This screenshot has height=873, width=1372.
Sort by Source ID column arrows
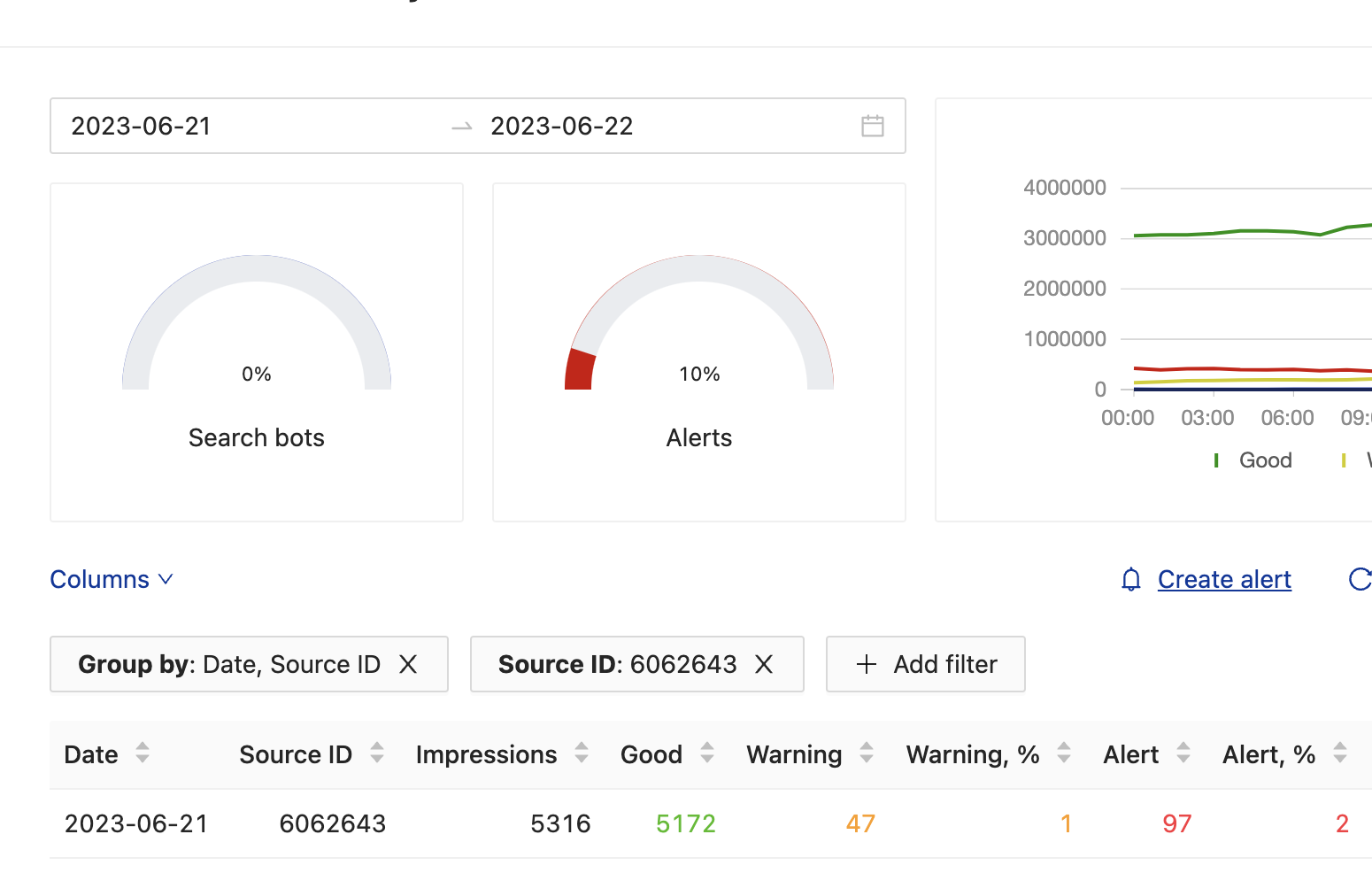coord(377,753)
